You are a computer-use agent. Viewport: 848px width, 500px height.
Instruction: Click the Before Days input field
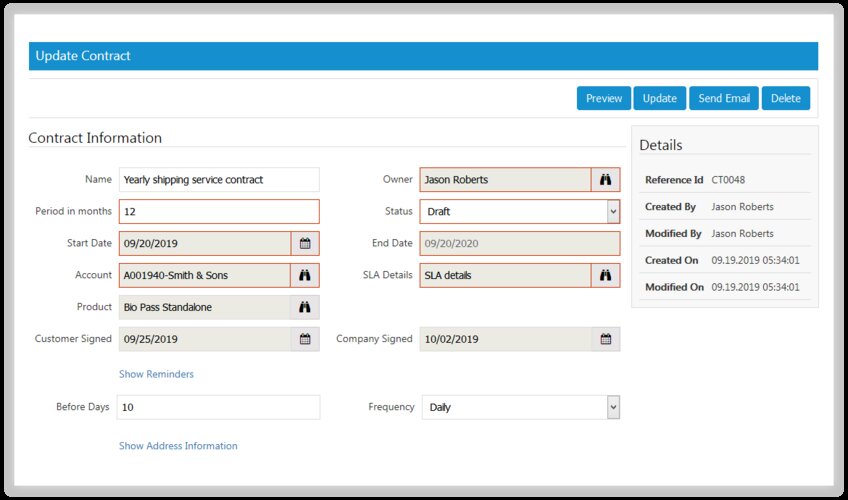218,407
